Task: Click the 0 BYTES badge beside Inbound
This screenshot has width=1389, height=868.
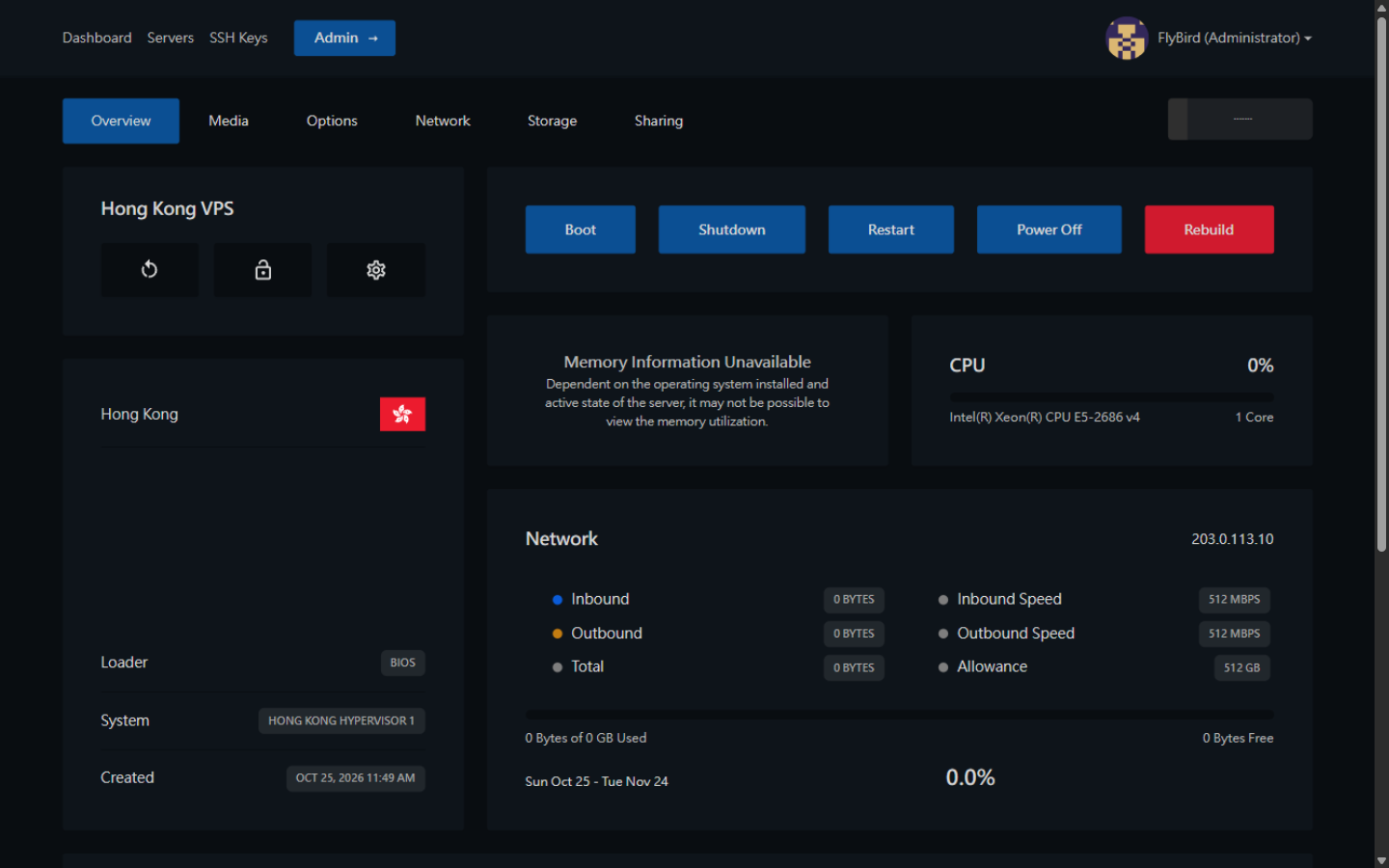Action: (854, 600)
